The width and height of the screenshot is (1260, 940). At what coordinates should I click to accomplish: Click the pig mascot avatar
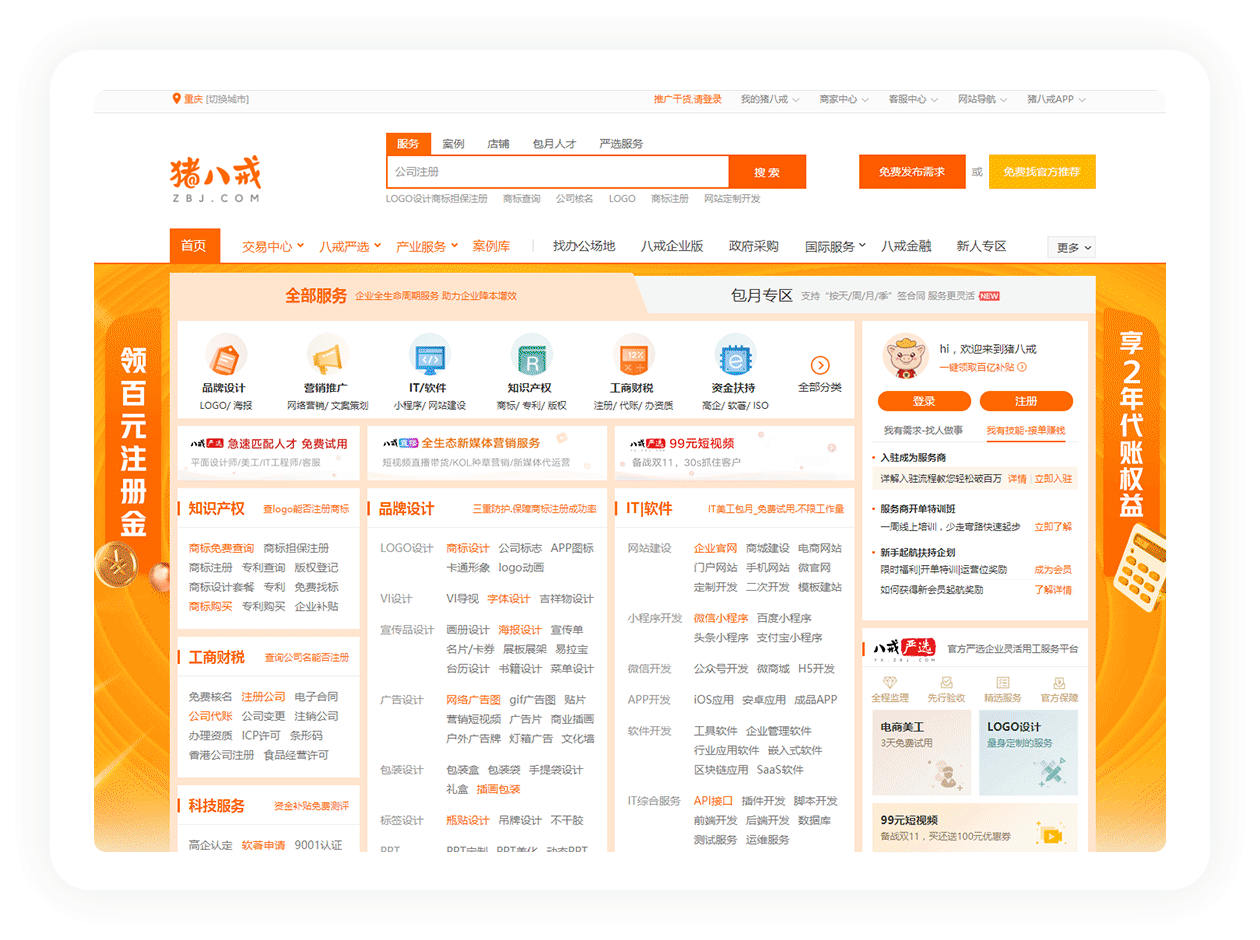(x=905, y=356)
